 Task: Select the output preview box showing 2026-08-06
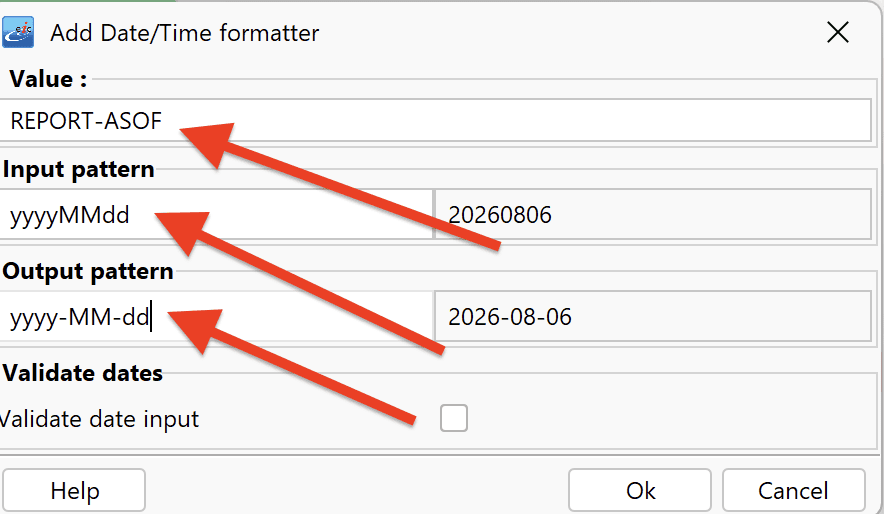click(x=653, y=317)
